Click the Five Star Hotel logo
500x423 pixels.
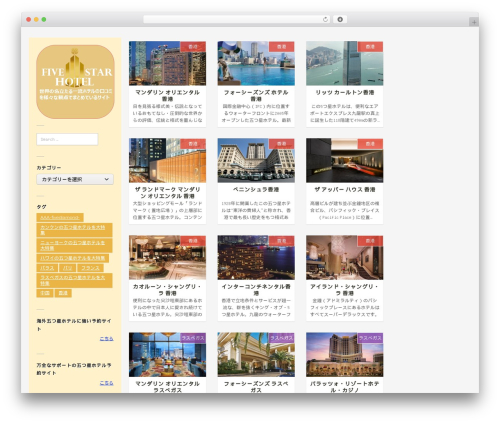[x=75, y=82]
